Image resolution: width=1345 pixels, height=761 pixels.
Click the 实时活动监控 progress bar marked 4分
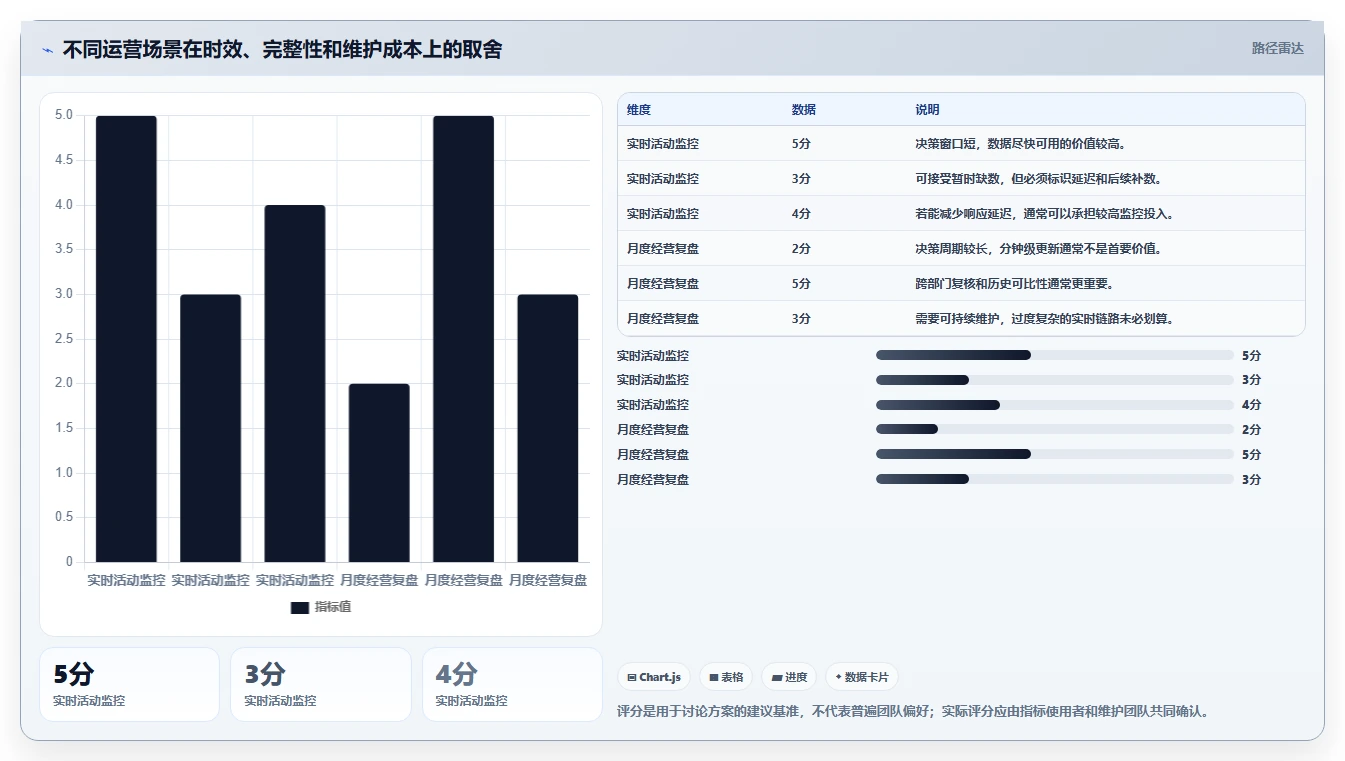click(x=1055, y=405)
